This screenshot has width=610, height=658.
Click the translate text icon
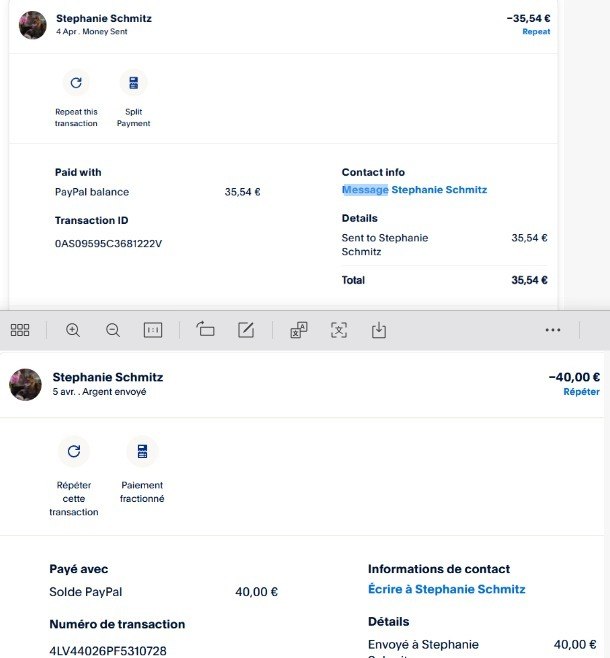pyautogui.click(x=298, y=330)
